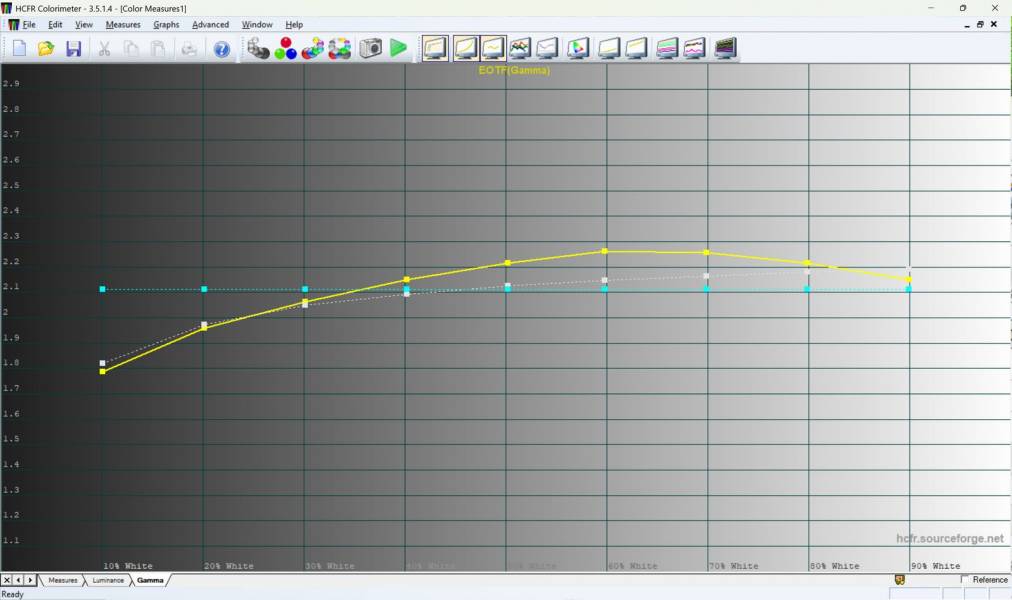The width and height of the screenshot is (1012, 600).
Task: Click the red green blue spheres icon
Action: pos(286,48)
